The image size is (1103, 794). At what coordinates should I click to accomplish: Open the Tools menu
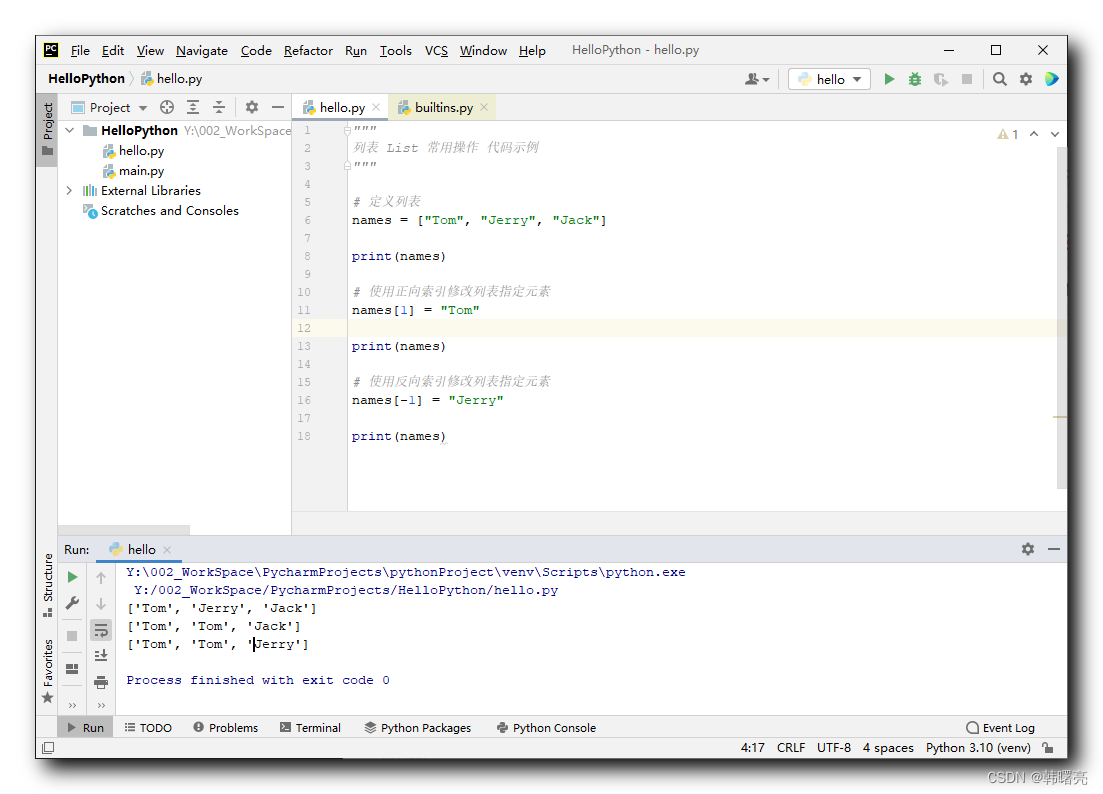395,50
